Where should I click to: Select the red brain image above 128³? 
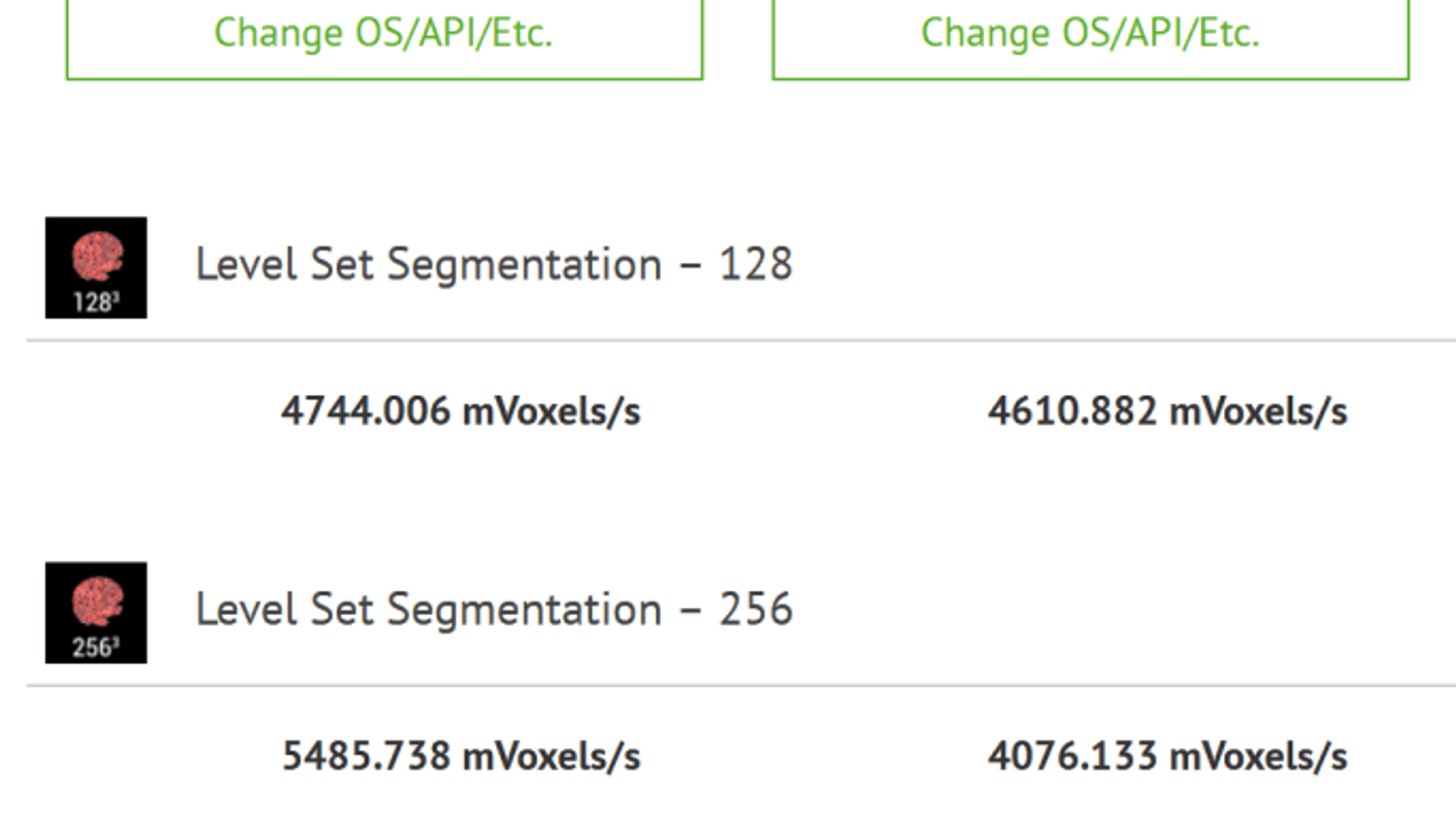pyautogui.click(x=97, y=256)
